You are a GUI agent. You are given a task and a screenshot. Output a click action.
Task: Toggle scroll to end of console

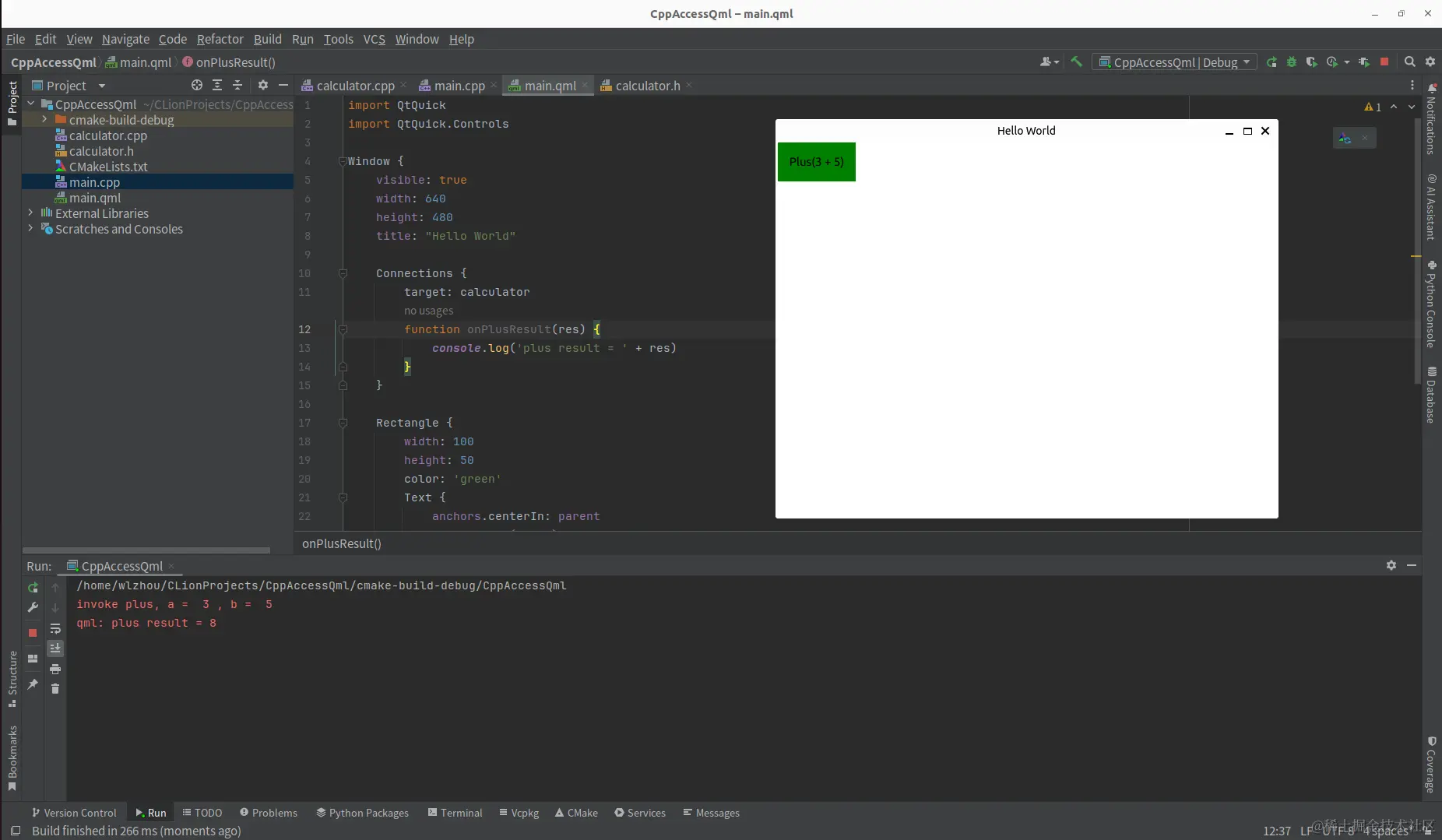click(55, 648)
